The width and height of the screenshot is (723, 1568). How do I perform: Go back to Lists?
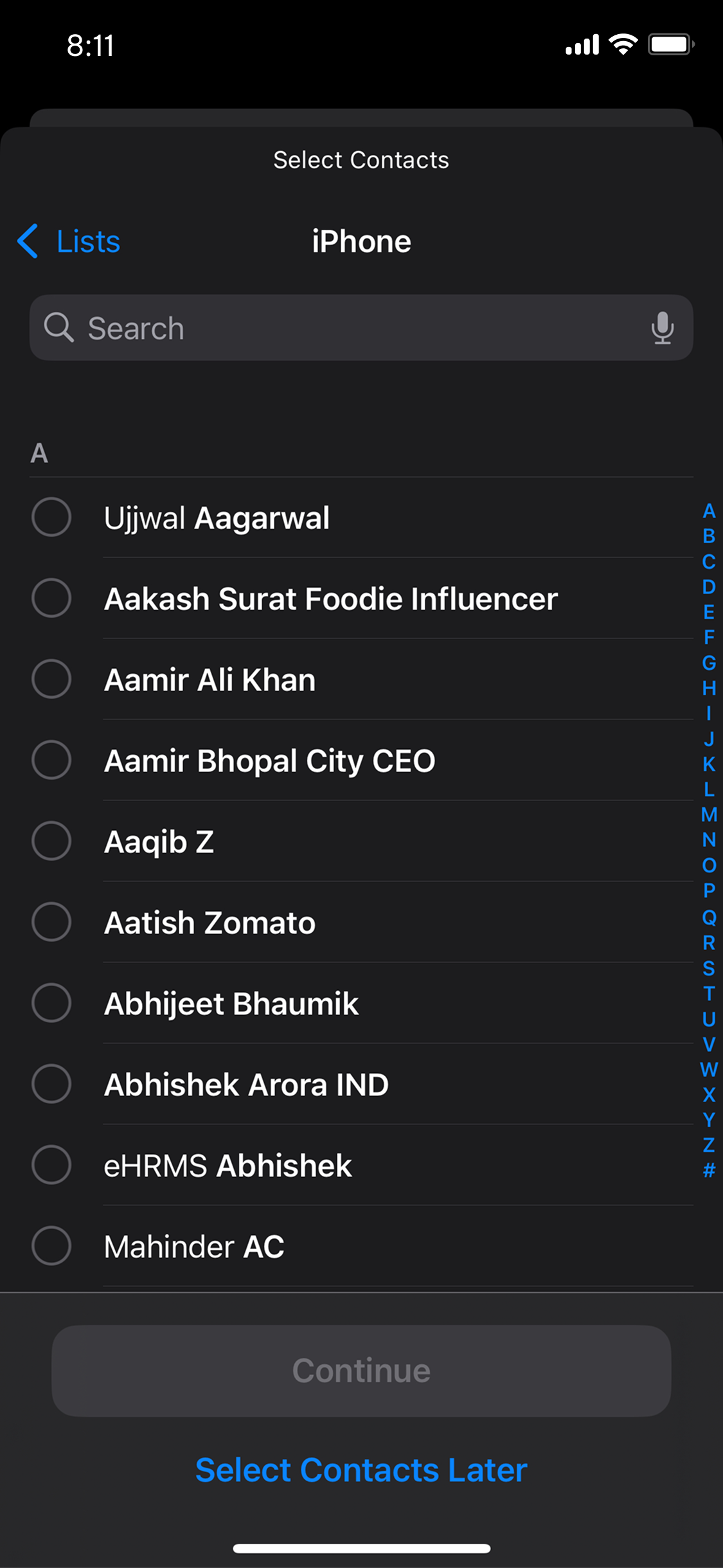(x=88, y=242)
